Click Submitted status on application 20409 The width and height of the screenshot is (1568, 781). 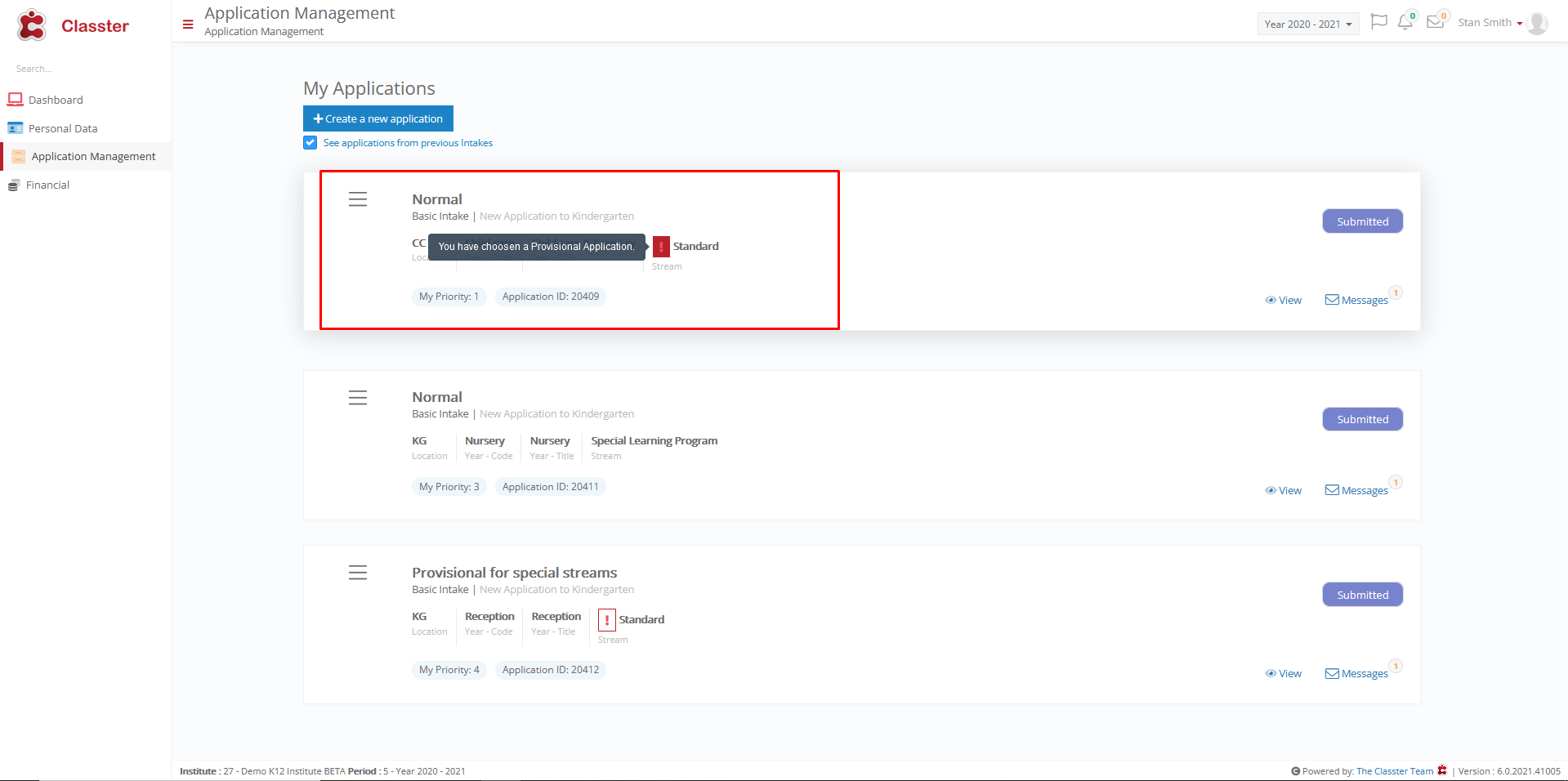coord(1363,221)
